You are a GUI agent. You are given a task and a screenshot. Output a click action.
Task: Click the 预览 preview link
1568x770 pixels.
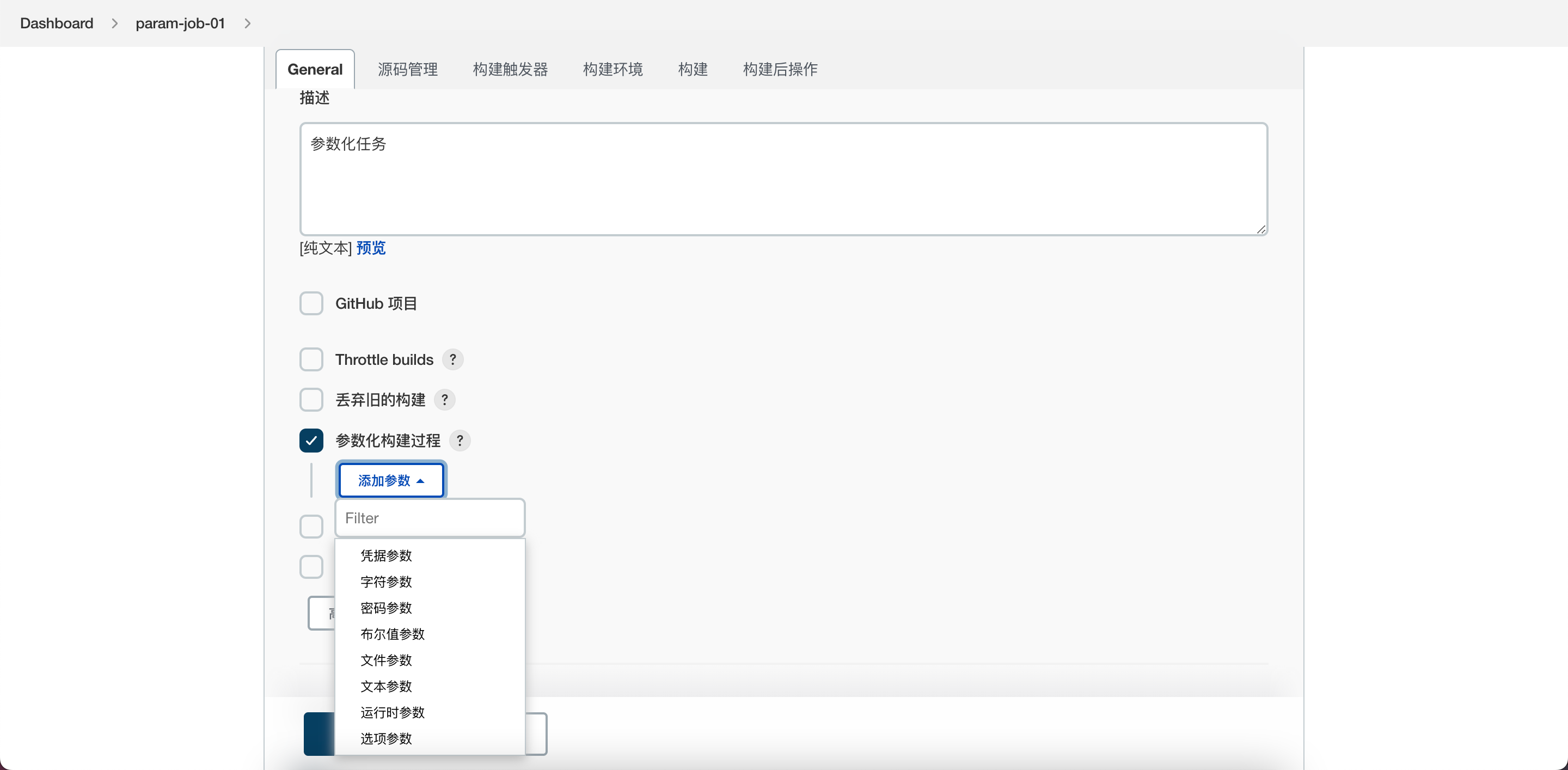tap(371, 248)
